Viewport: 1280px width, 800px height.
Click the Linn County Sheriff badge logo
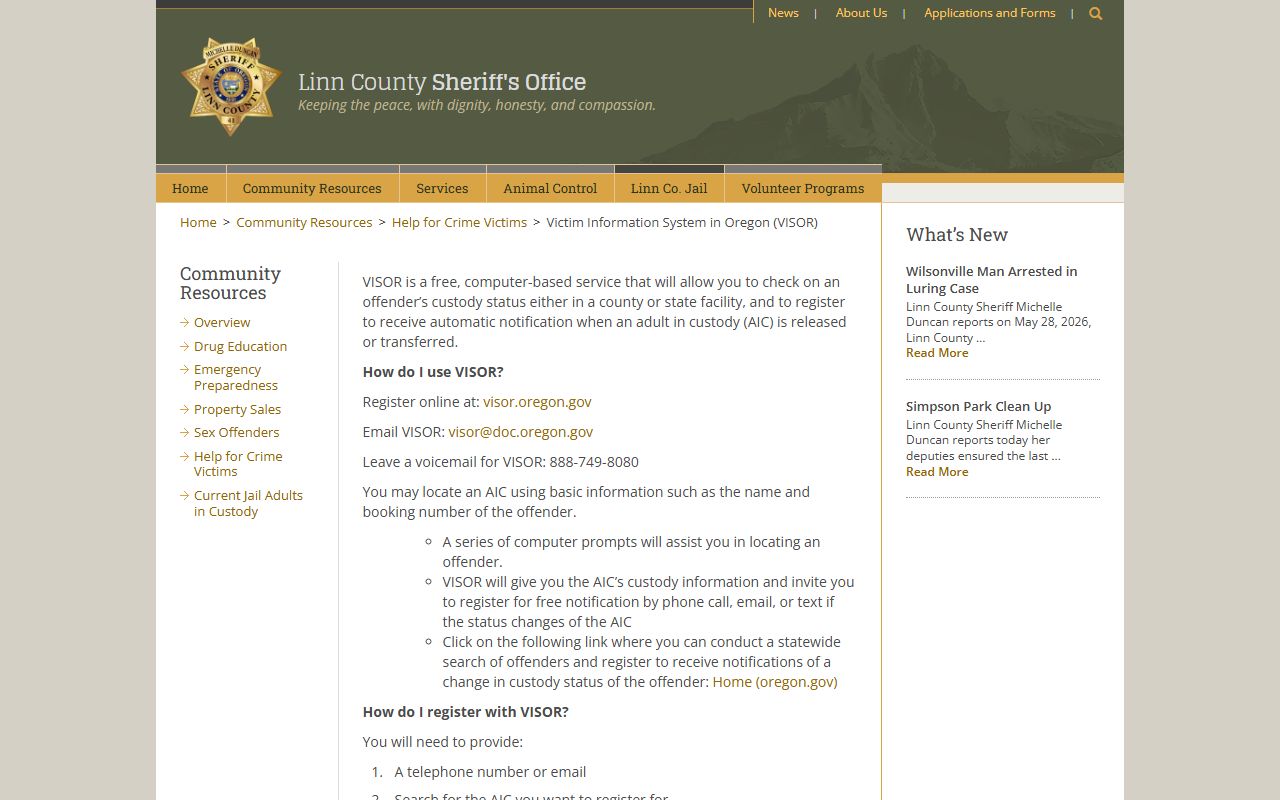(x=231, y=86)
